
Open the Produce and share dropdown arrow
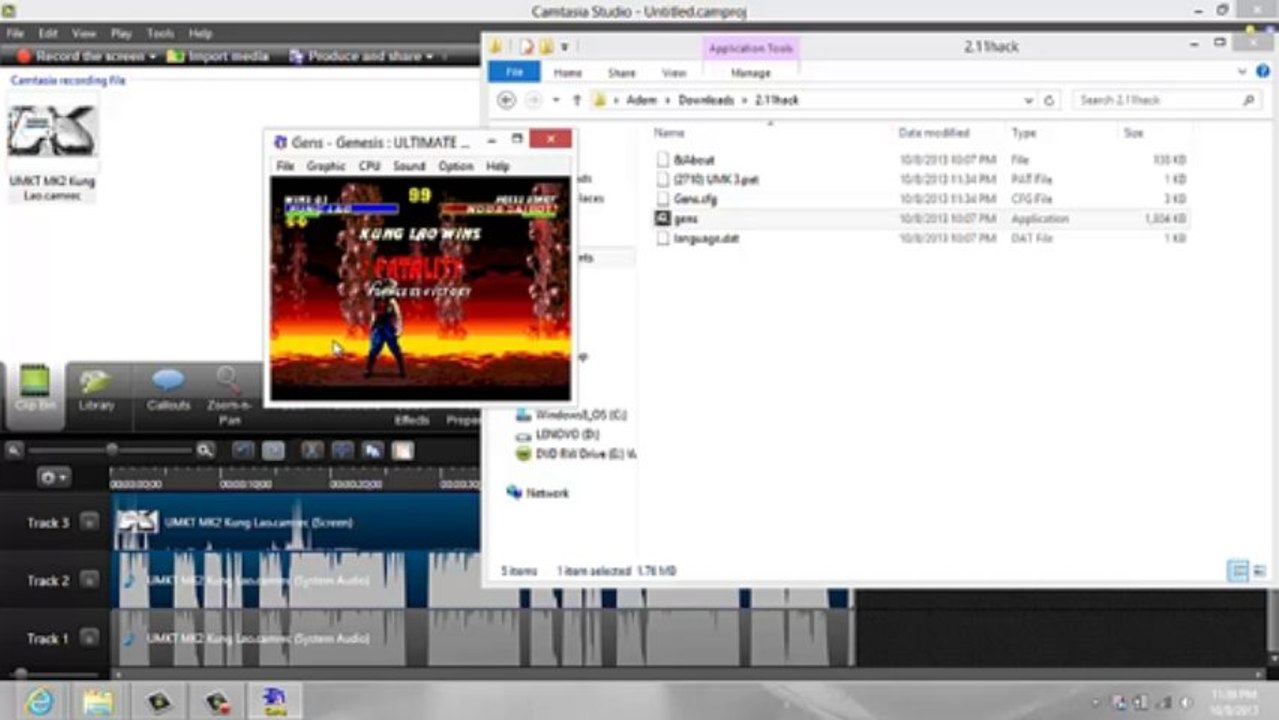coord(429,57)
